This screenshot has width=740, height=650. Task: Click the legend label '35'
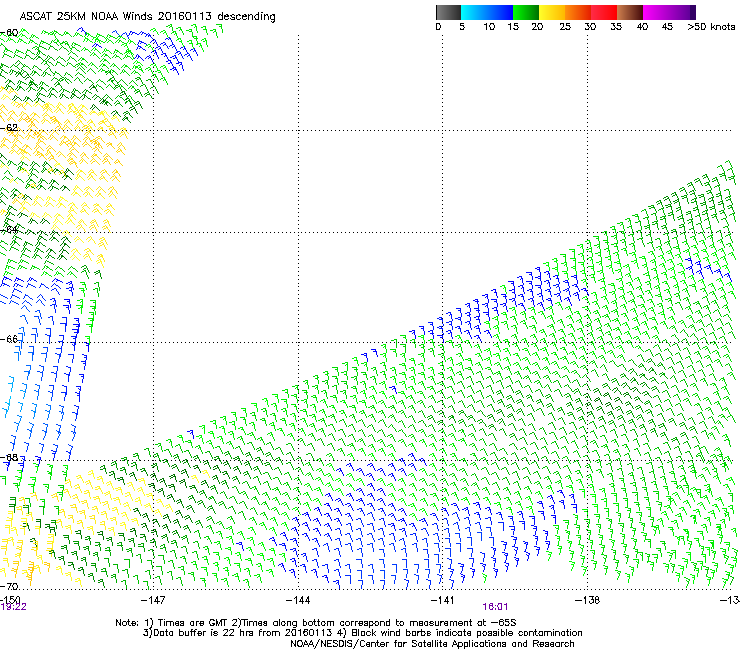616,27
